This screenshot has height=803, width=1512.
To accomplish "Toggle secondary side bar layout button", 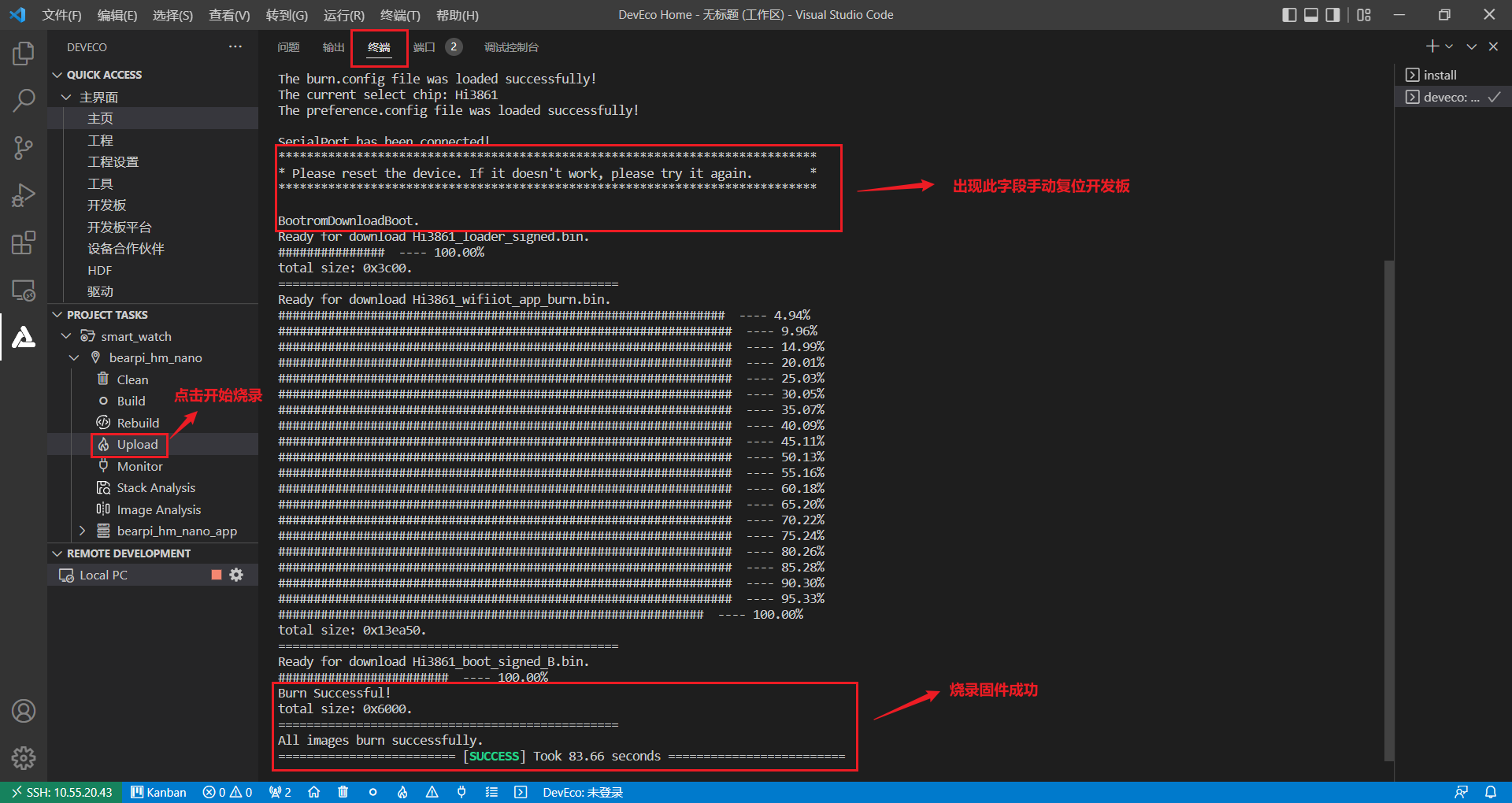I will 1332,15.
